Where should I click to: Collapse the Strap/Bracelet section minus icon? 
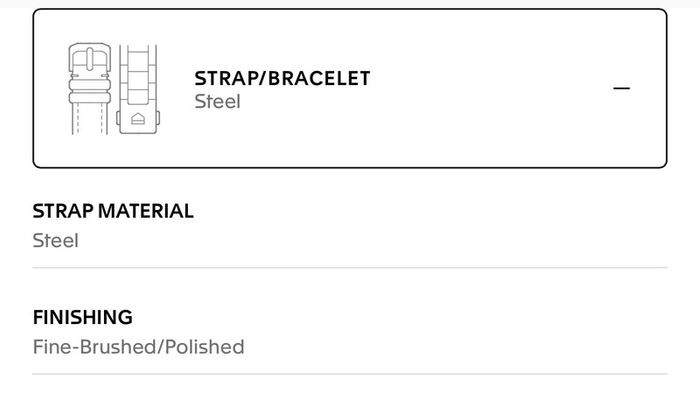[621, 88]
